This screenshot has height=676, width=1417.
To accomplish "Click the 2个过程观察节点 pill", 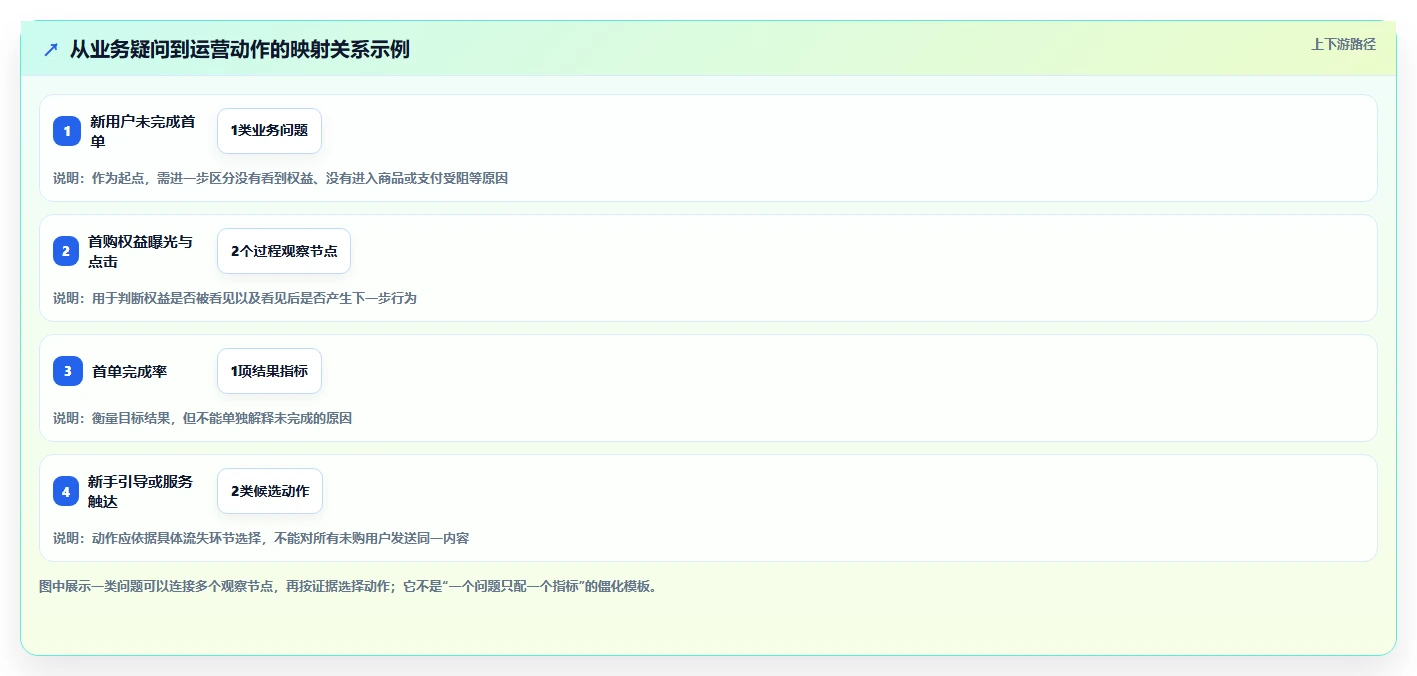I will pos(284,251).
